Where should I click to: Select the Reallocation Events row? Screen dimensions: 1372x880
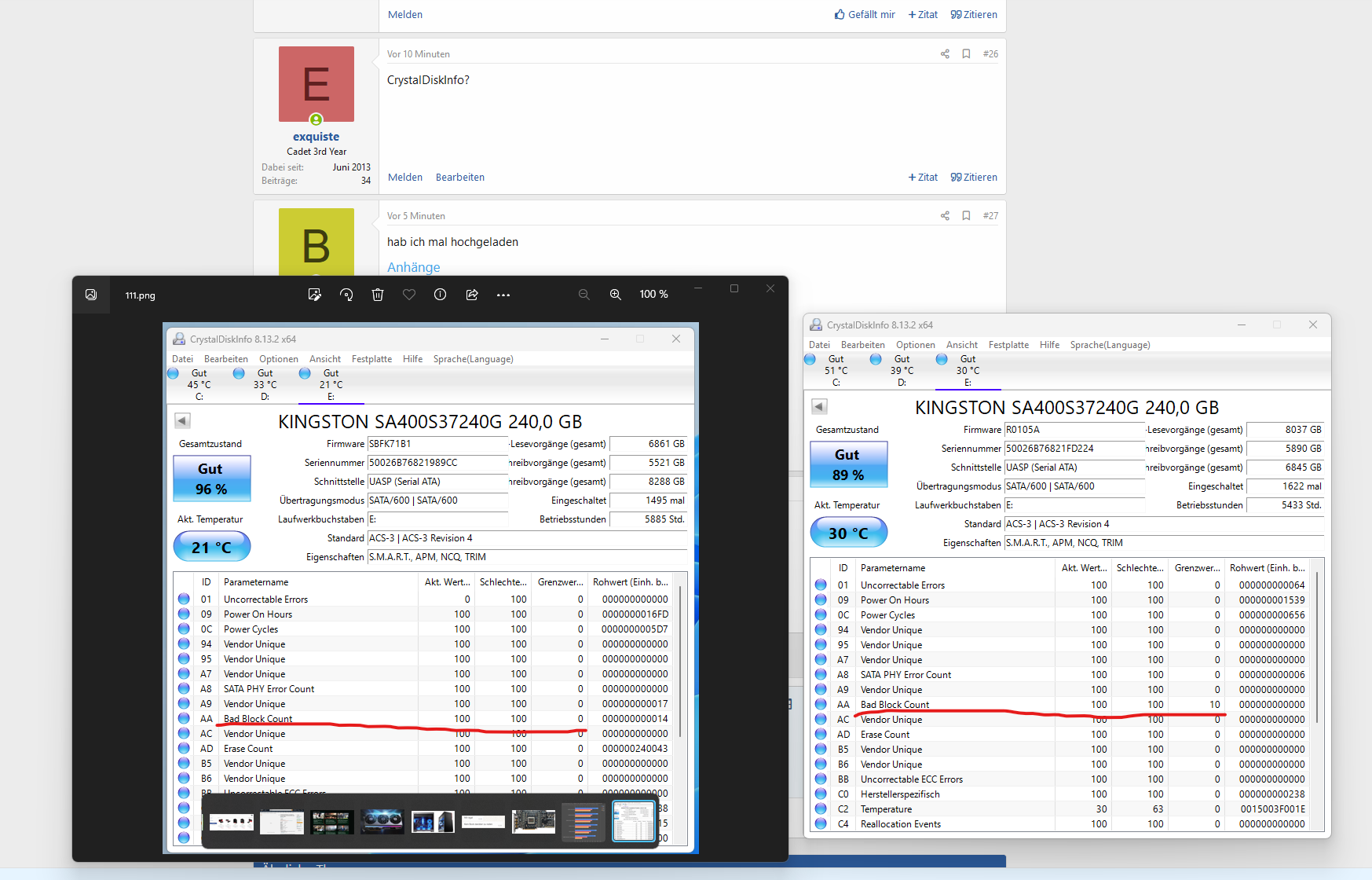(1060, 824)
